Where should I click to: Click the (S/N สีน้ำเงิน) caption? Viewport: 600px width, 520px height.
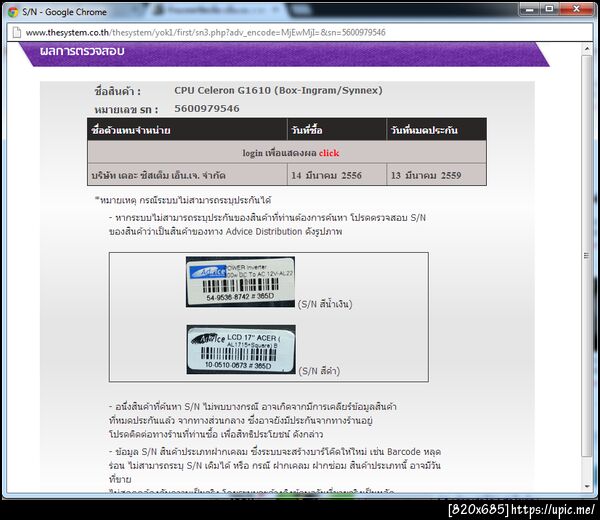325,304
